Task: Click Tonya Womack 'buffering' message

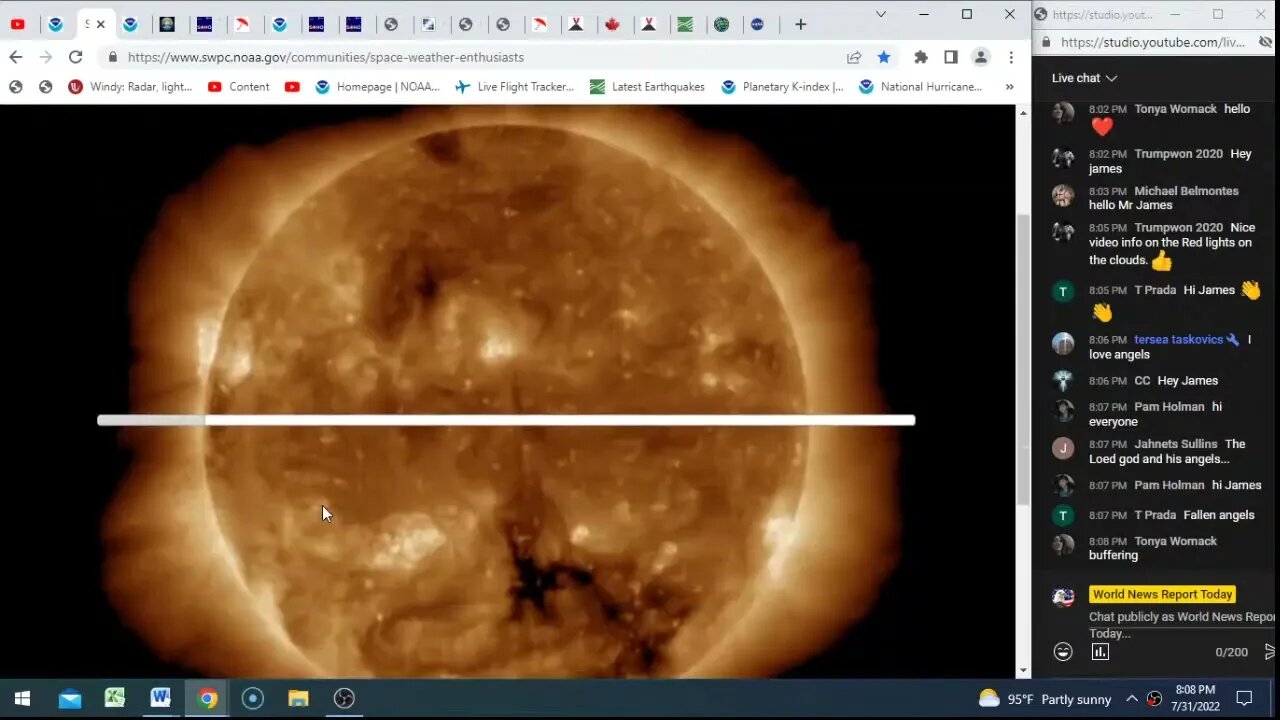Action: pos(1153,548)
